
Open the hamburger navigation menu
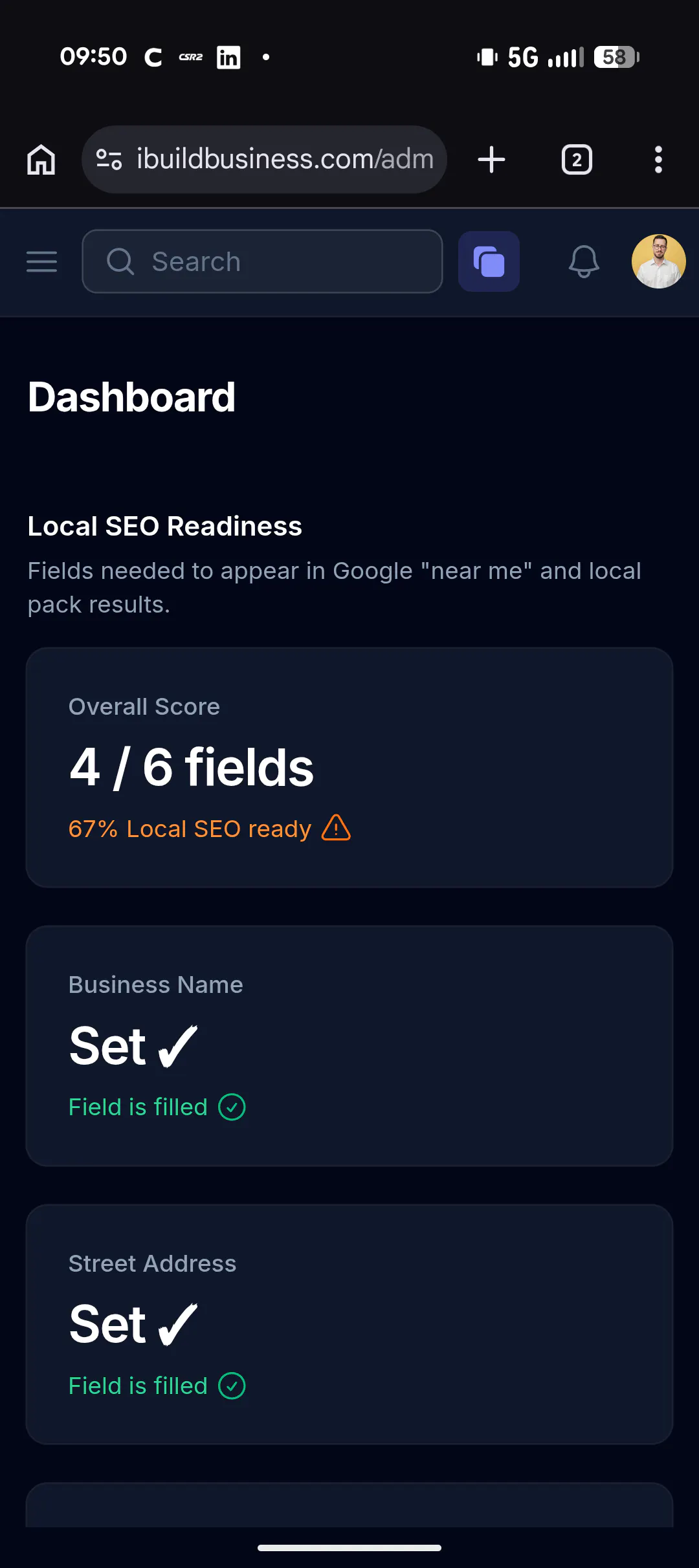42,262
